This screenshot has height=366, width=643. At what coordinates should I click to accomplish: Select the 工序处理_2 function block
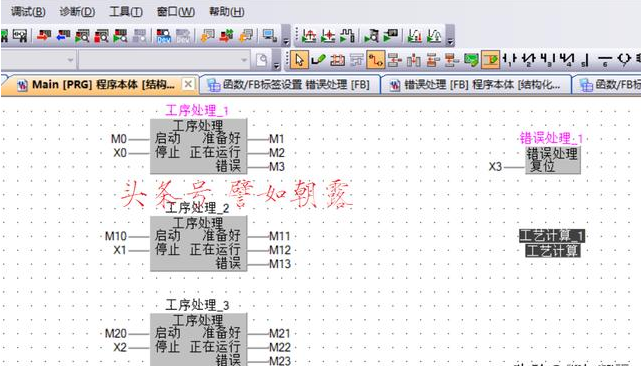click(198, 243)
